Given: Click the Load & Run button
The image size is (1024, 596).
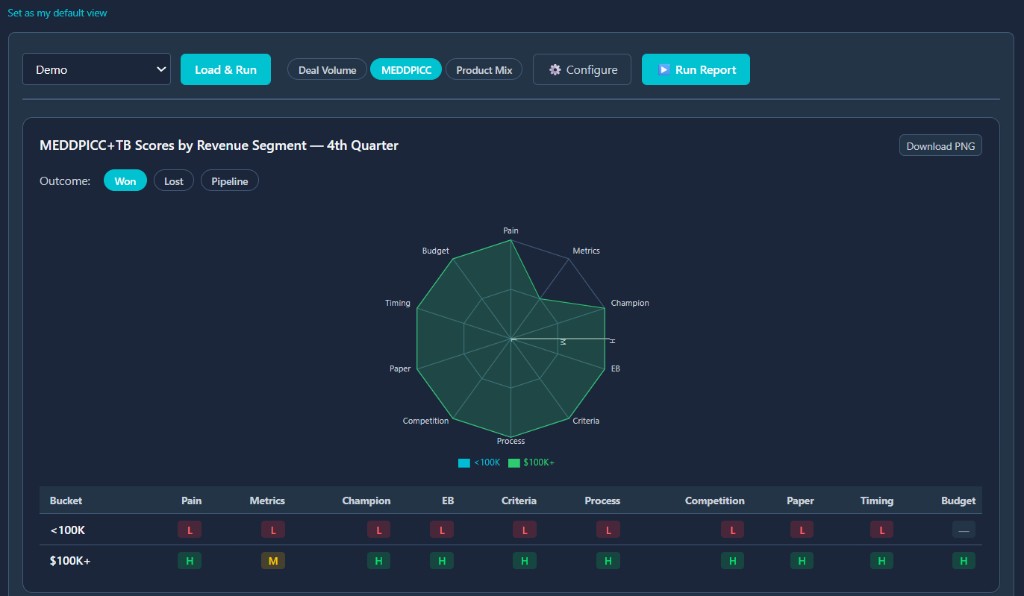Looking at the screenshot, I should 225,69.
